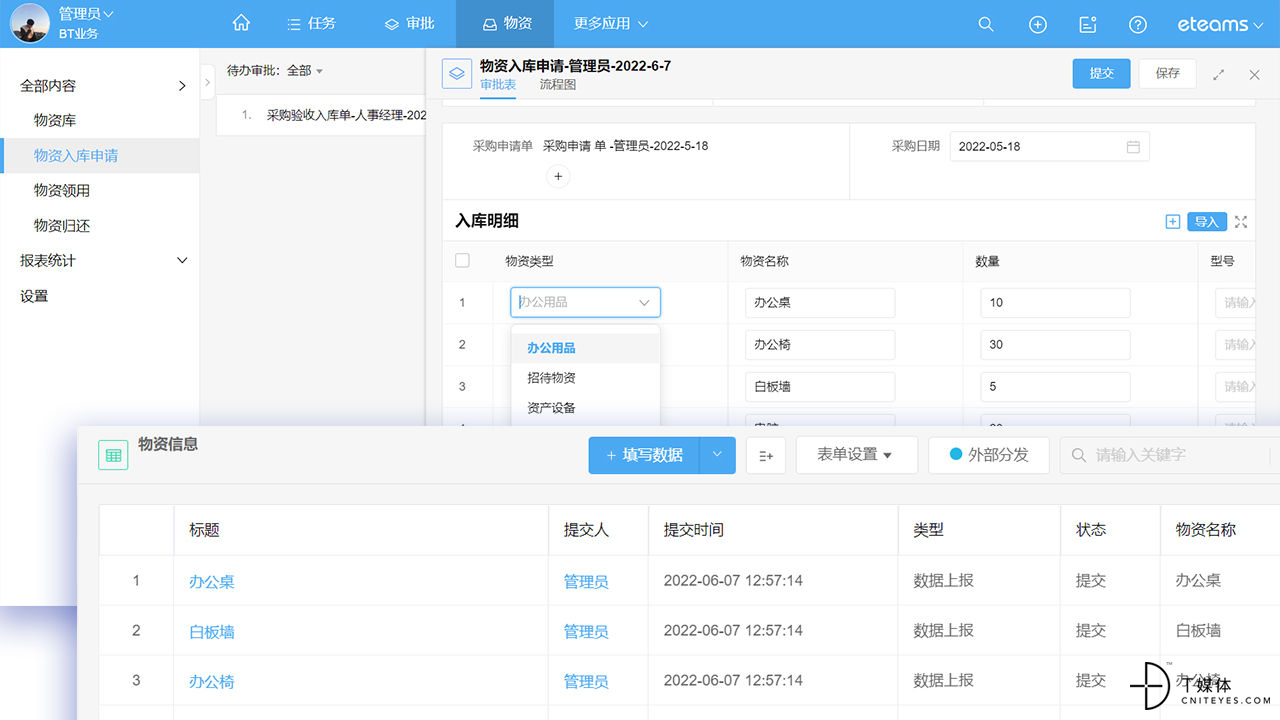Open 物资领用 in the sidebar

[x=62, y=190]
